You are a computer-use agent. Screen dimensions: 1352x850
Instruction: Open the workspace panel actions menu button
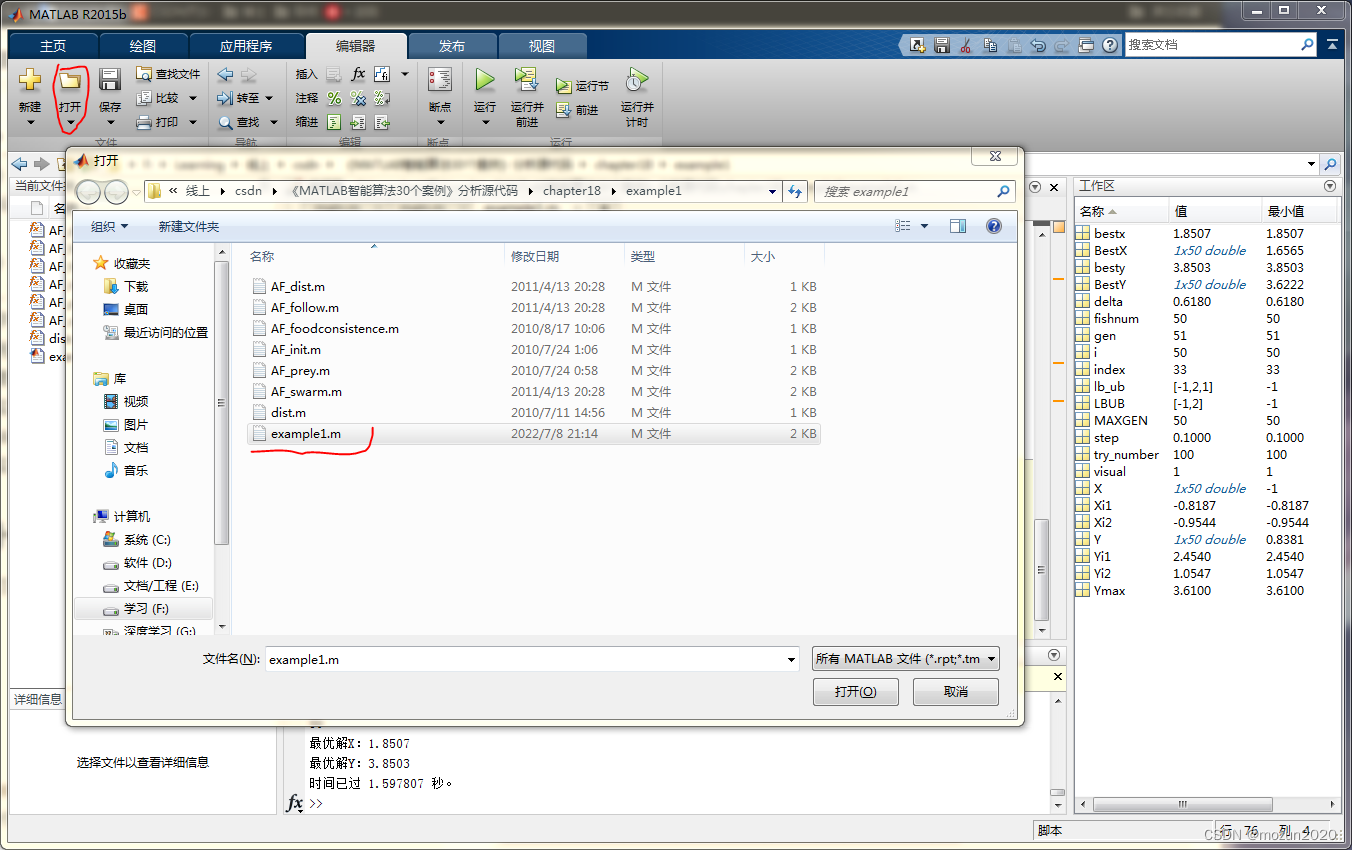1329,186
